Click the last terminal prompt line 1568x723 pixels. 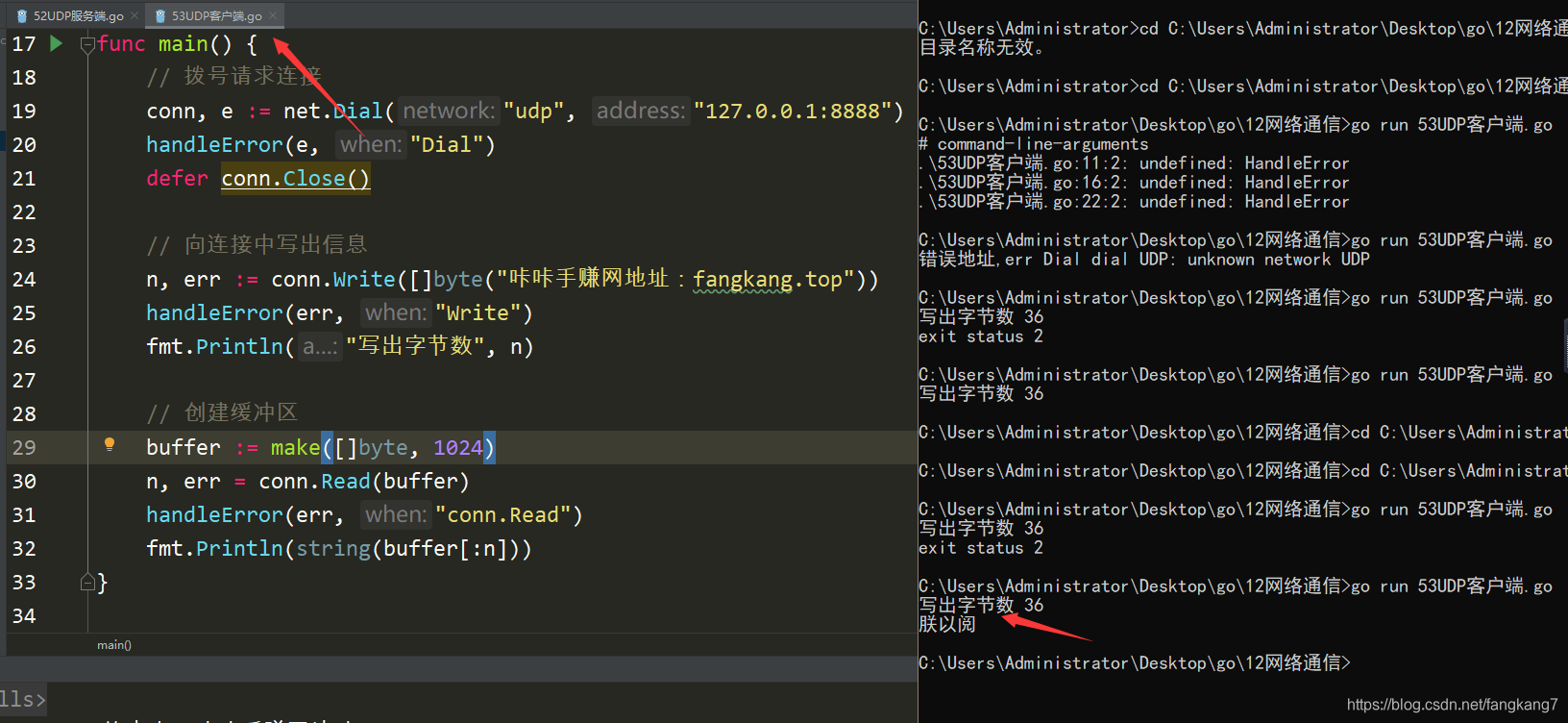[x=1135, y=662]
